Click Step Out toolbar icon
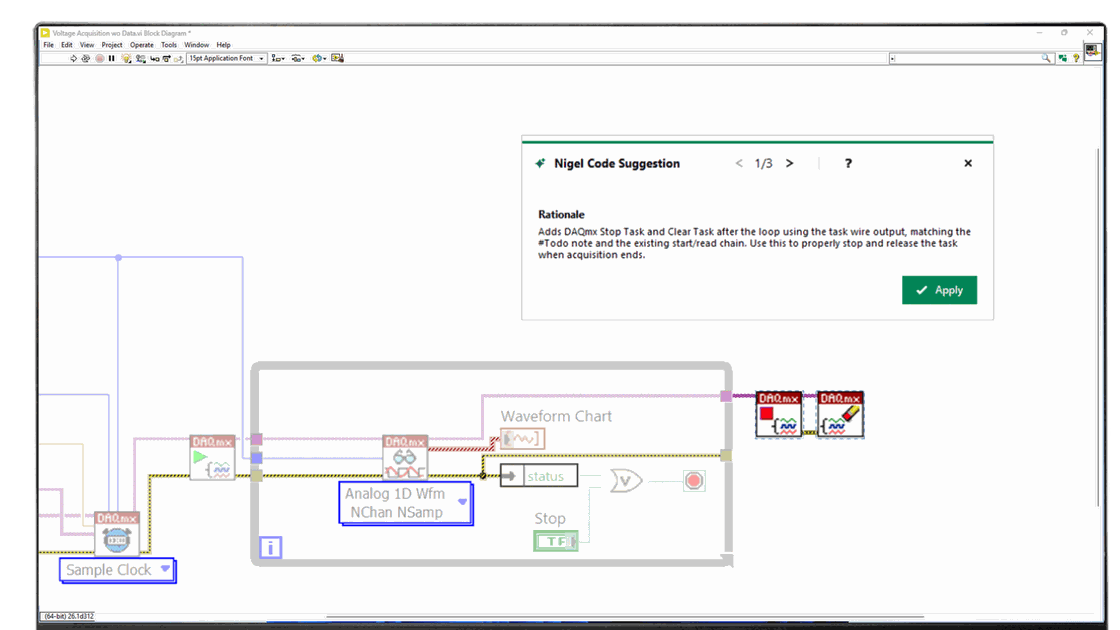The image size is (1120, 630). coord(179,59)
